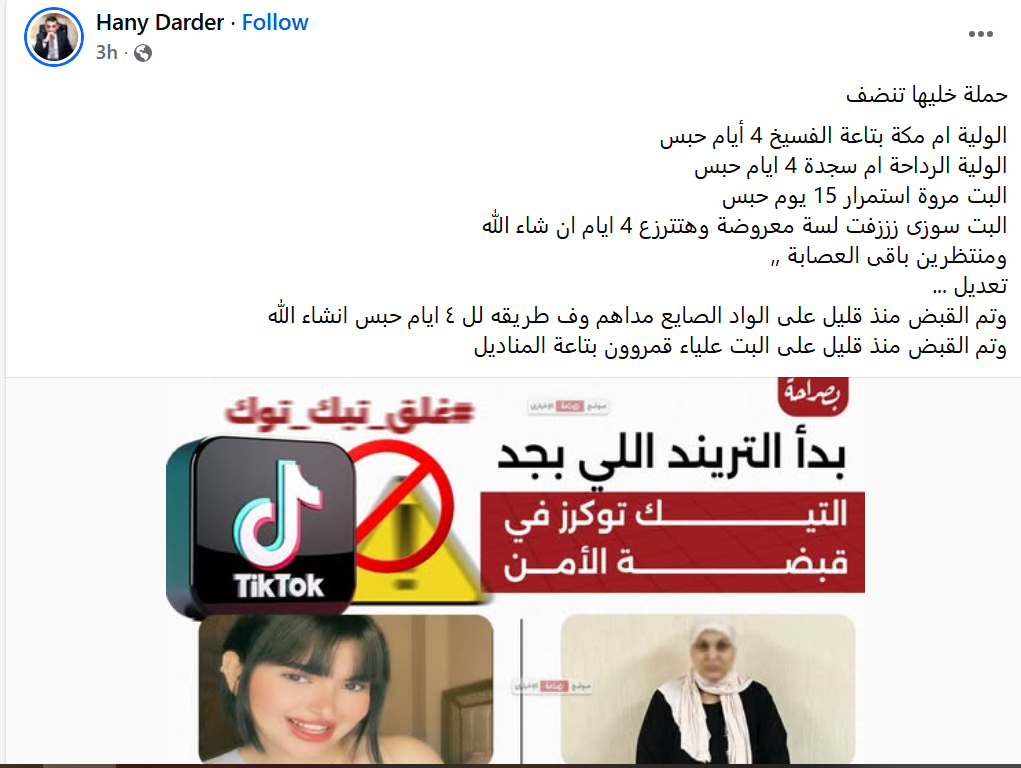Click the red hashtag text above TikTok logo

pos(348,413)
